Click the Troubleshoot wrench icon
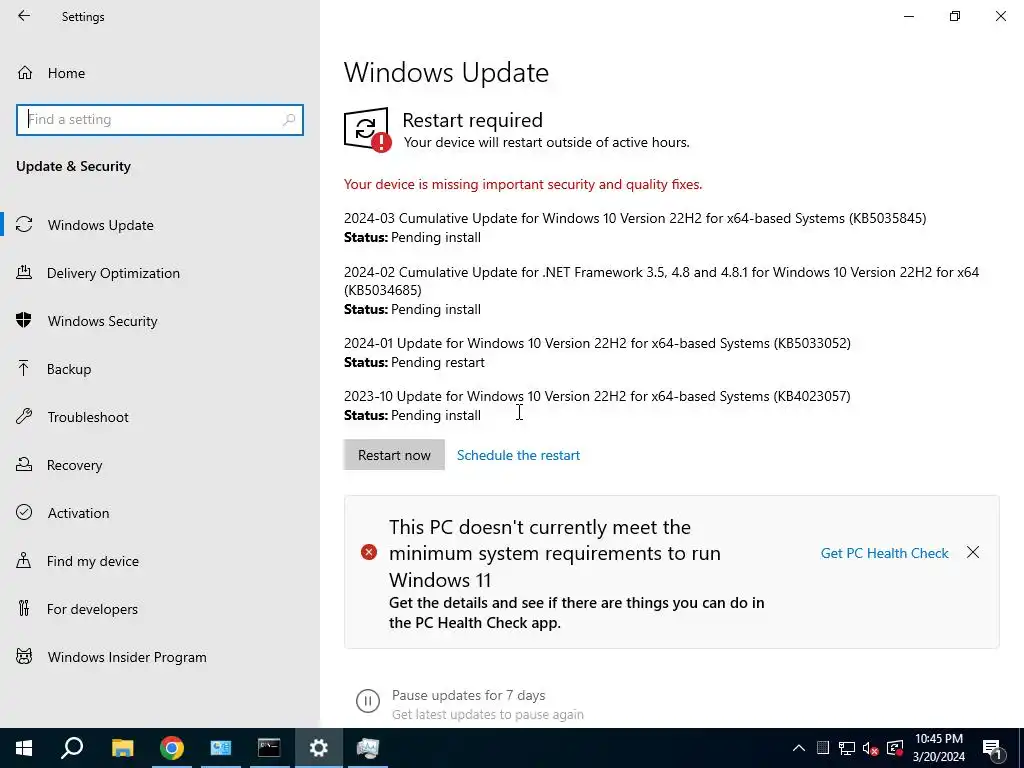Viewport: 1024px width, 768px height. 24,416
